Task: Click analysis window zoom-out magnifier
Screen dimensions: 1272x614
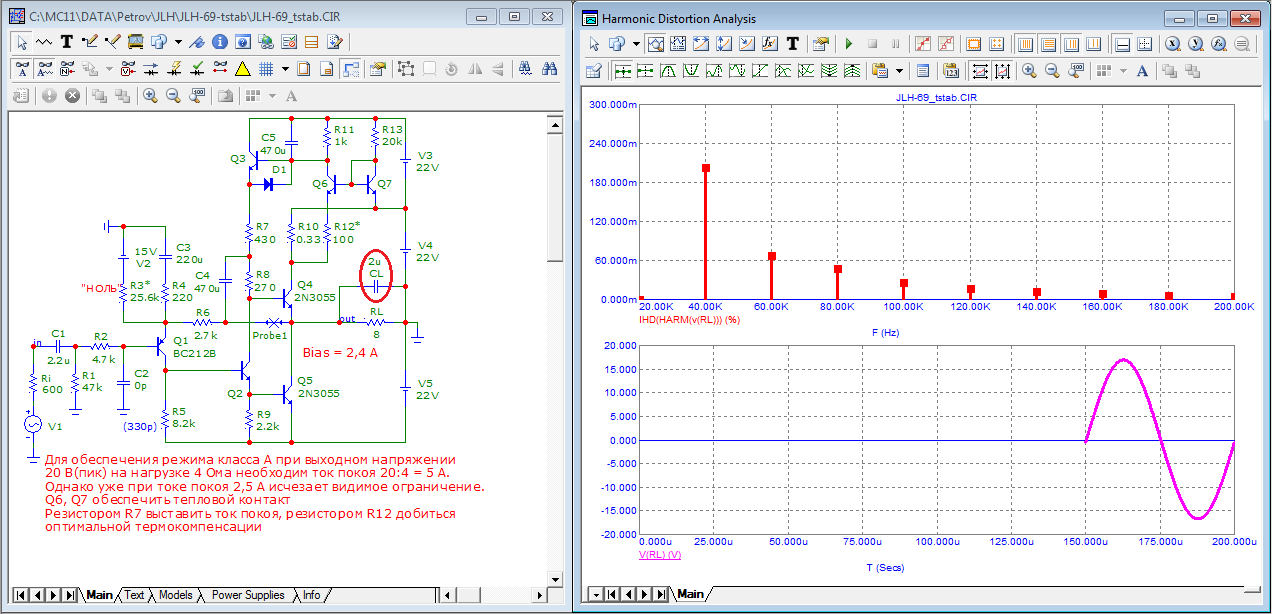Action: [x=1054, y=71]
